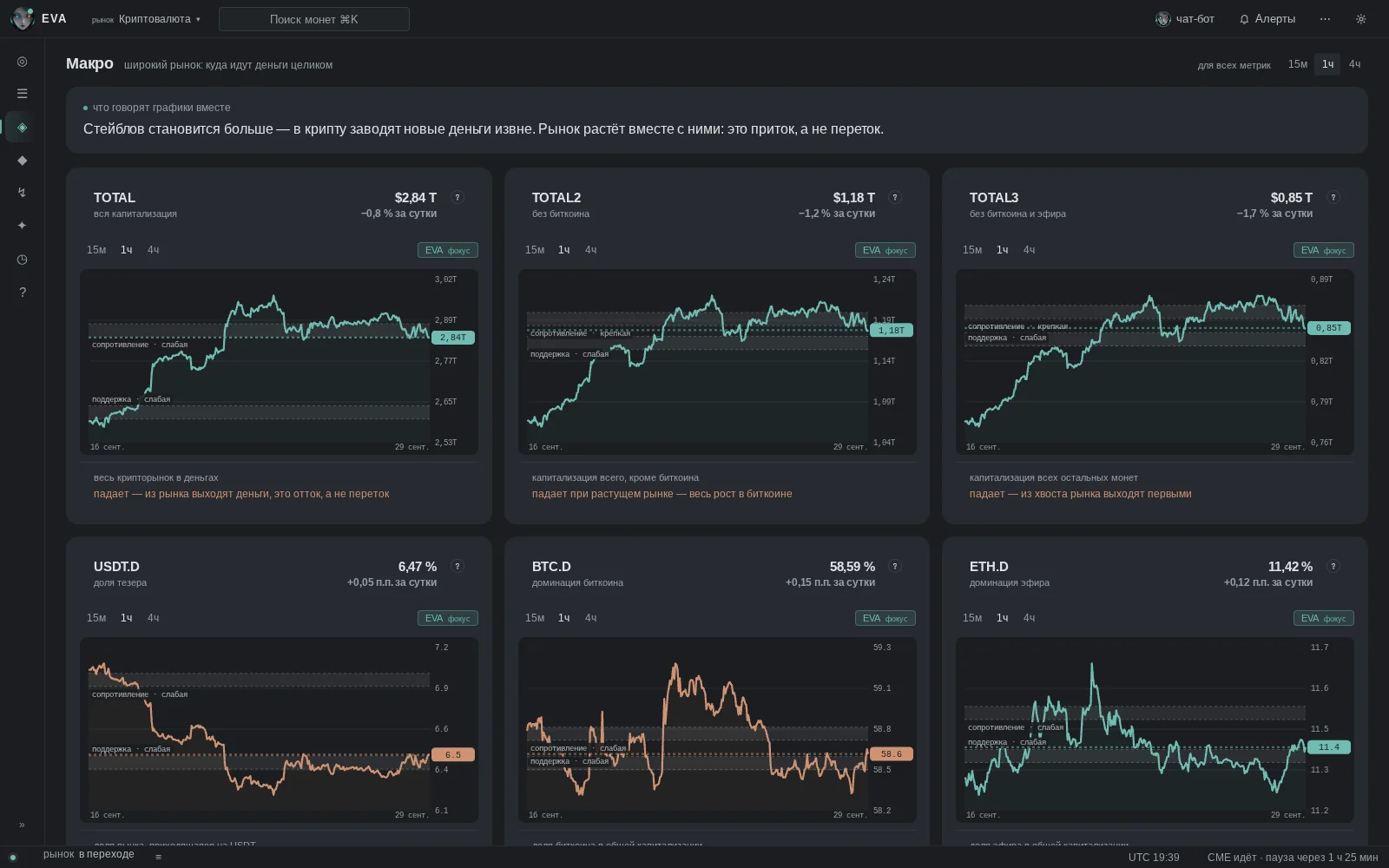Image resolution: width=1389 pixels, height=868 pixels.
Task: Click the TOTAL2 card help question icon
Action: click(x=895, y=197)
